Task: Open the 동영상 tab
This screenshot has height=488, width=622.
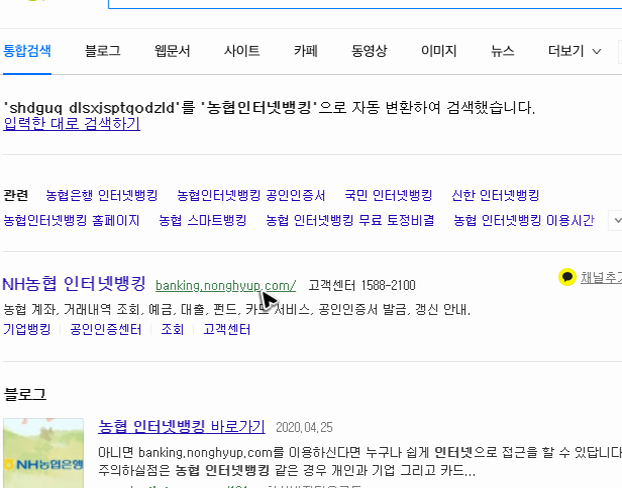Action: [x=369, y=51]
